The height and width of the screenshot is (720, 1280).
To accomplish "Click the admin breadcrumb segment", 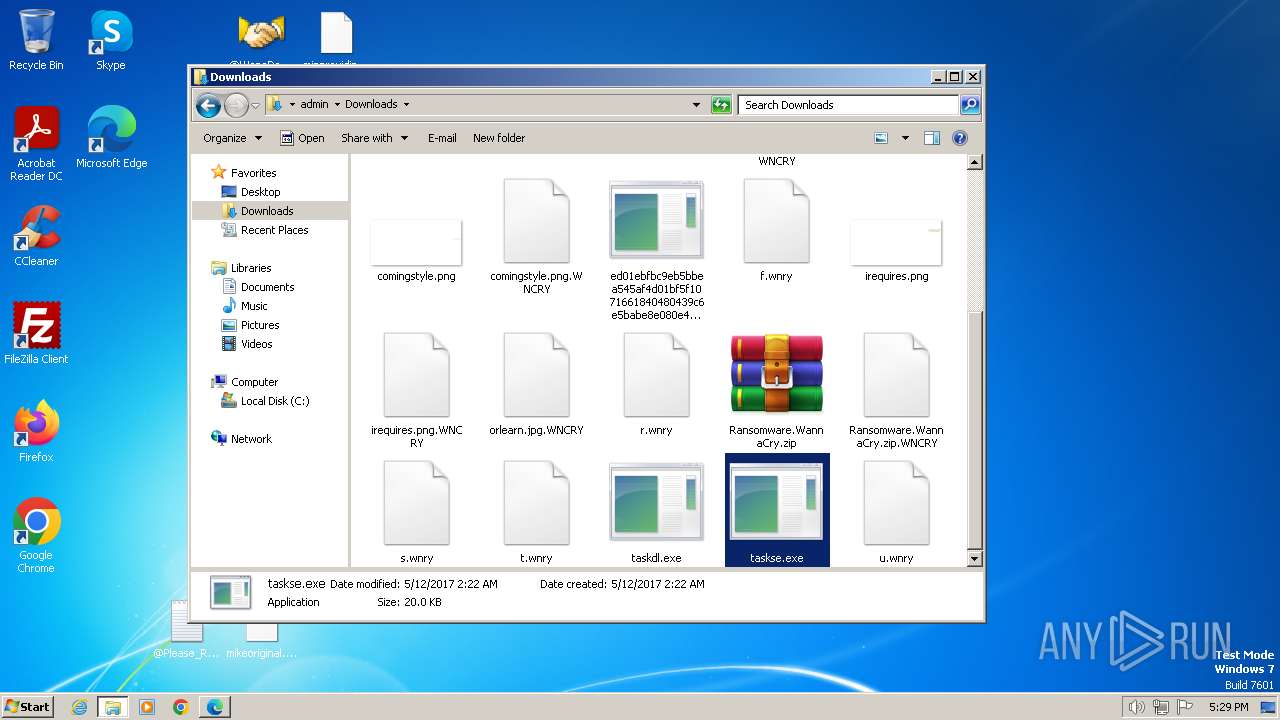I will coord(314,104).
